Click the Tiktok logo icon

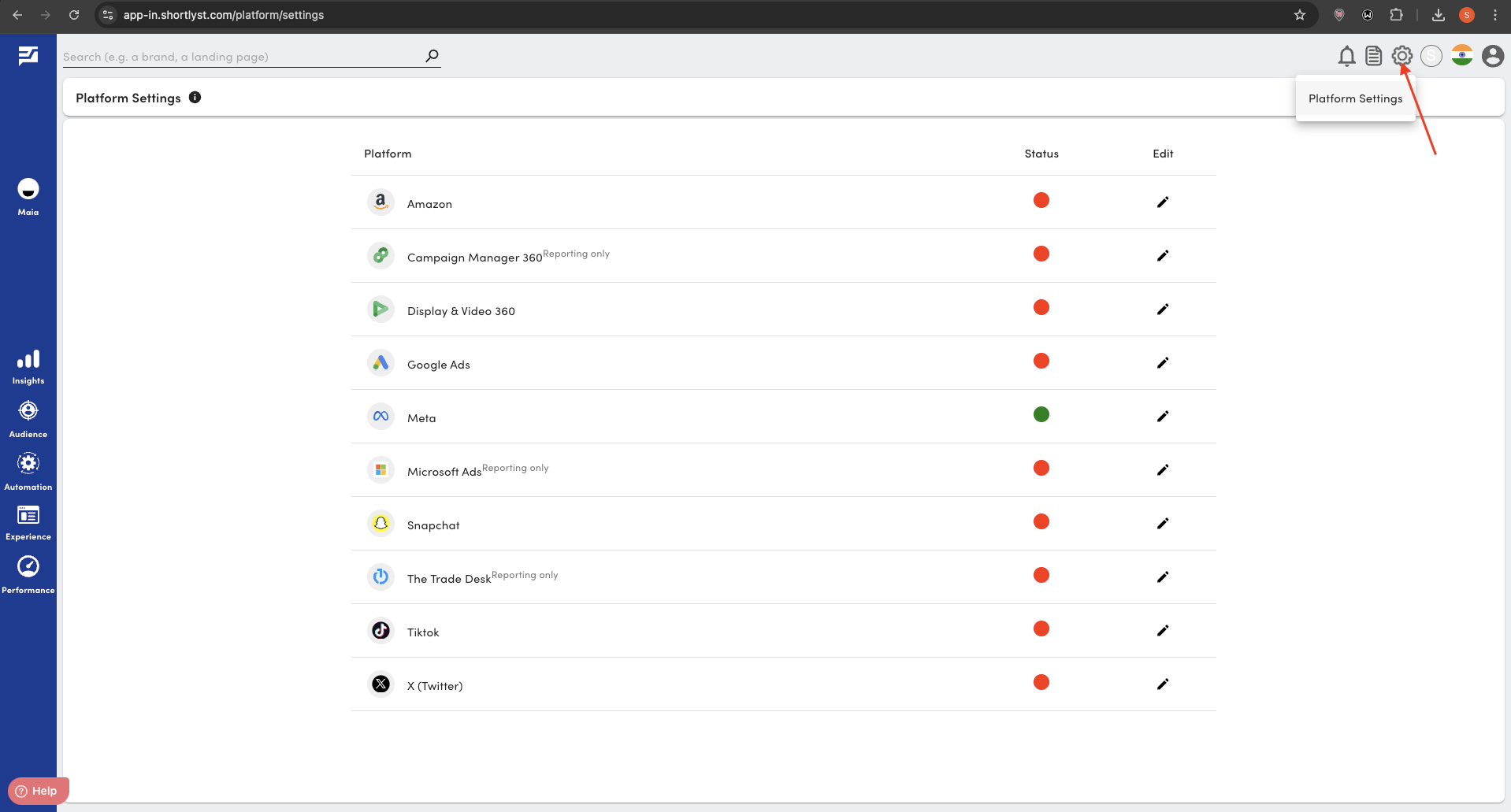pyautogui.click(x=381, y=631)
